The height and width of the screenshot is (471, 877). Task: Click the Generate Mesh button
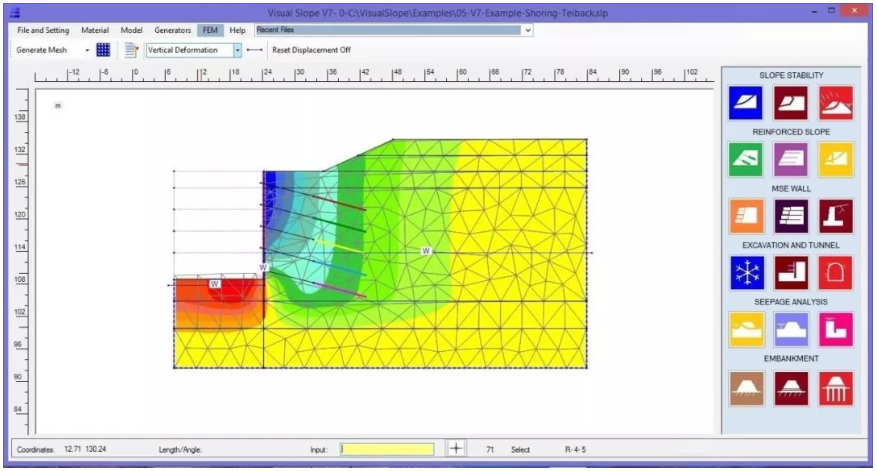[42, 50]
